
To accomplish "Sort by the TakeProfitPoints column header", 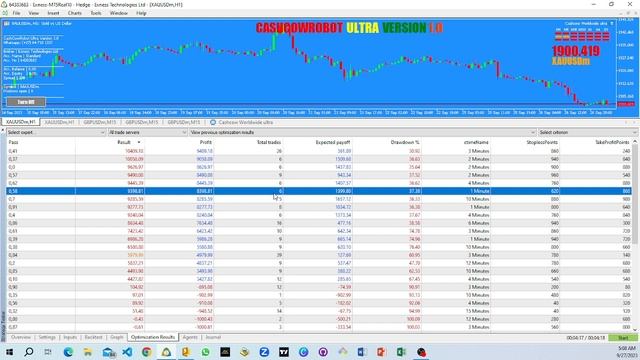I will (596, 142).
